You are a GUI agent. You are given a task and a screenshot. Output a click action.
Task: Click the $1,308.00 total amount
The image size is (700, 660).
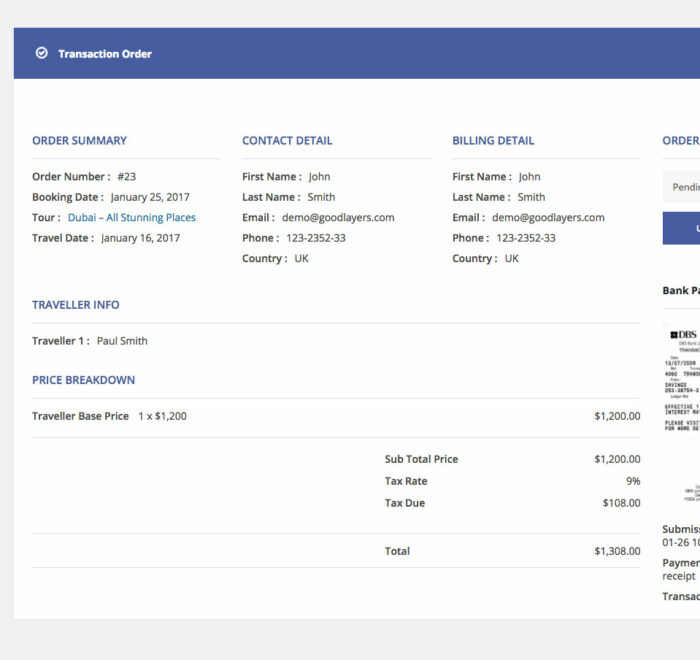617,551
